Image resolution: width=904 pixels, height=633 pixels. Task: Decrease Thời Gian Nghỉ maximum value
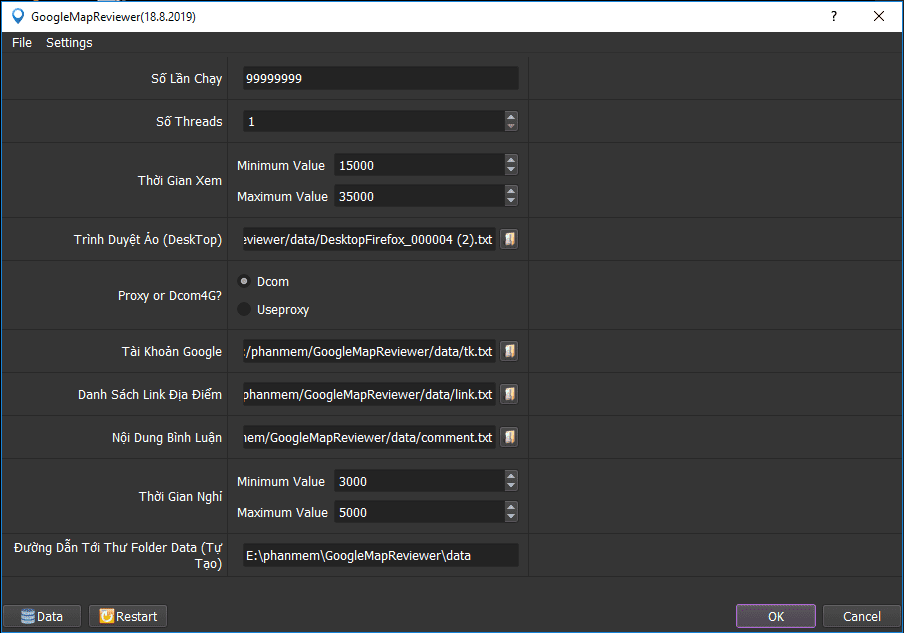point(511,517)
